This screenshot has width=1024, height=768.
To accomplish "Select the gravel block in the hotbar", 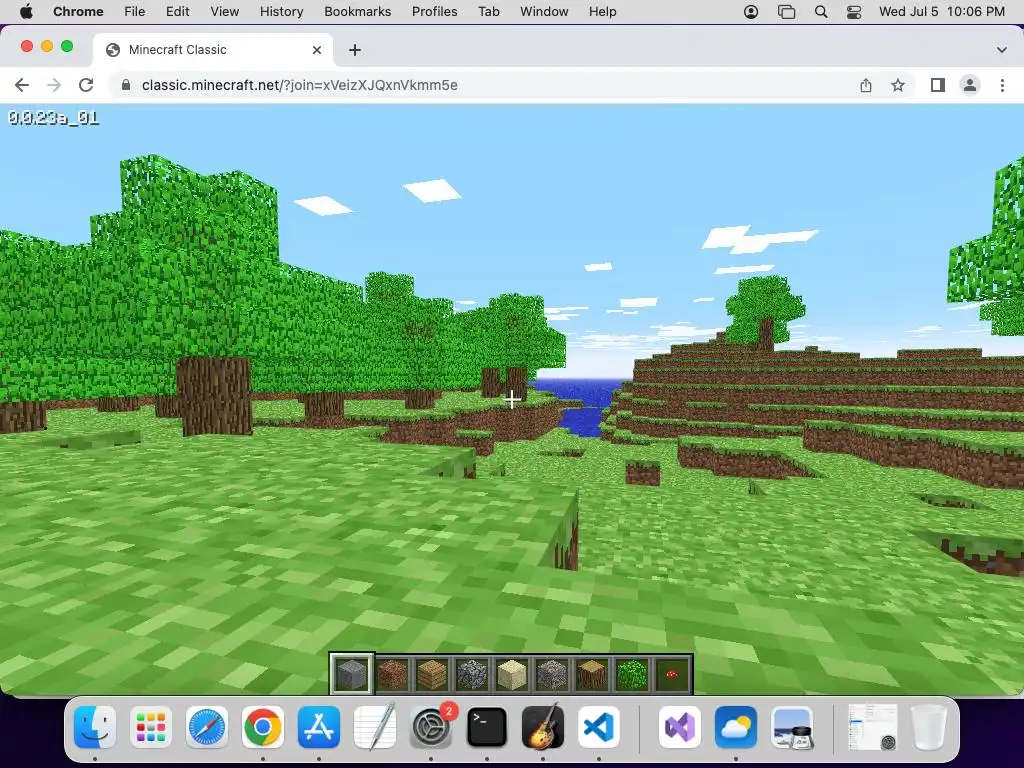I will tap(552, 673).
